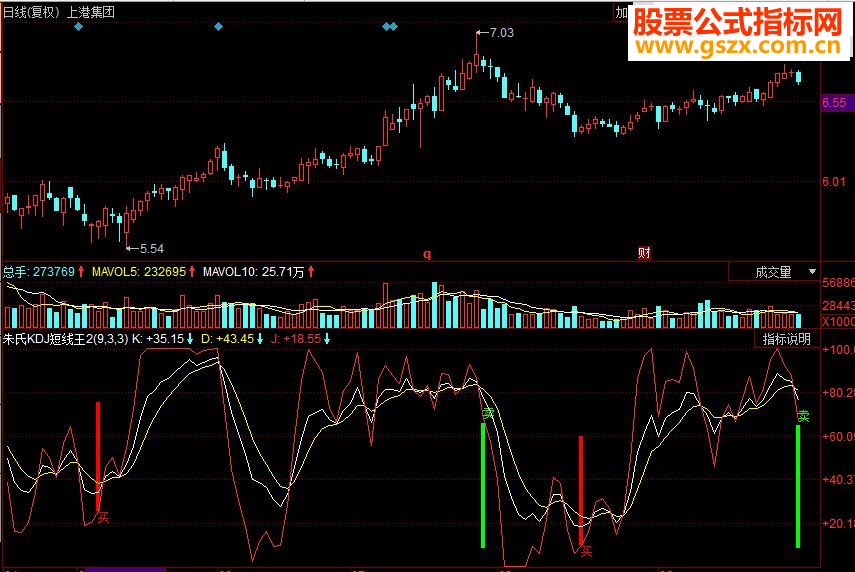The width and height of the screenshot is (855, 572).
Task: Click the 7.03 high price label
Action: (x=502, y=33)
